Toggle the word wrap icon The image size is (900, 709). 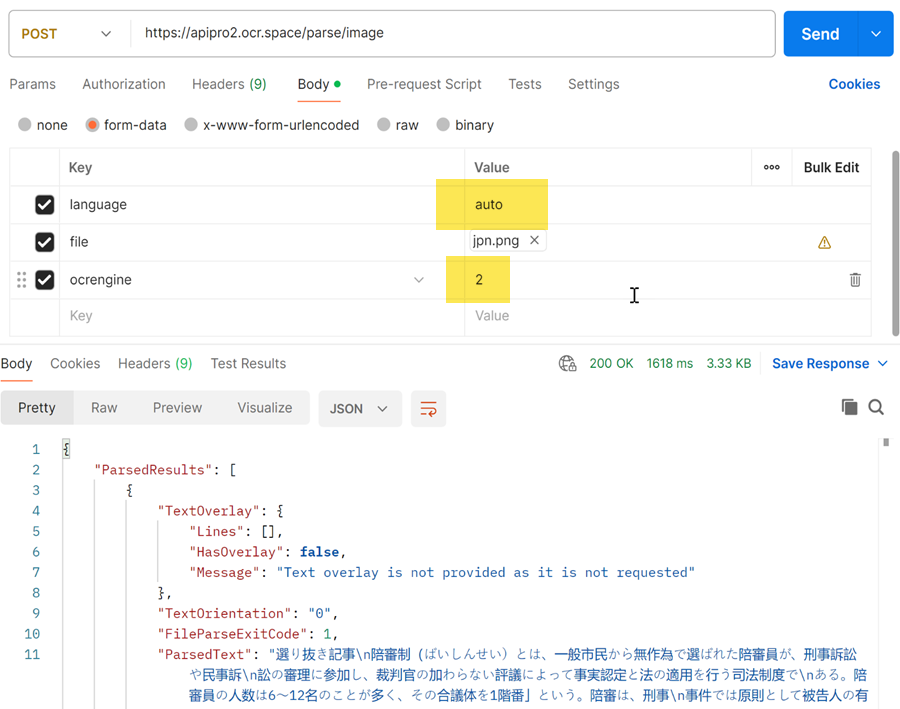(428, 409)
